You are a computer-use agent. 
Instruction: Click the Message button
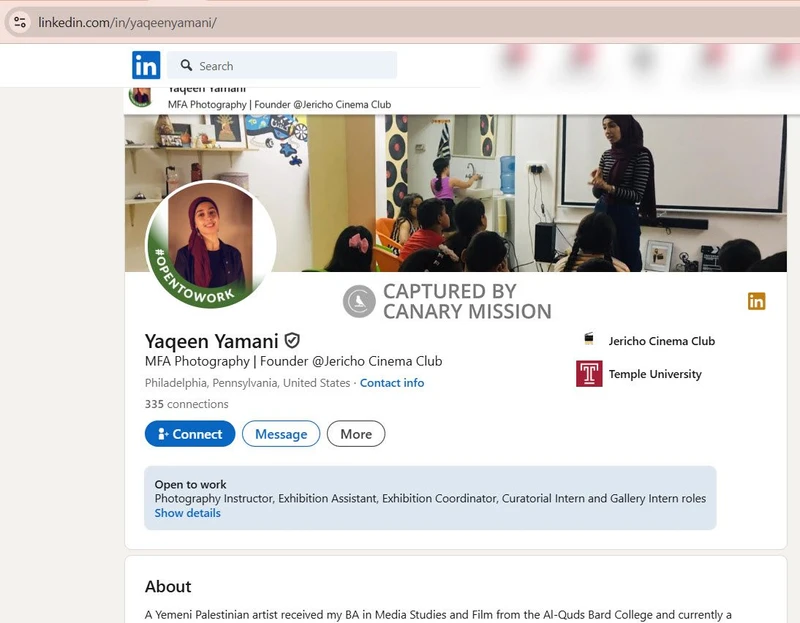(x=280, y=434)
